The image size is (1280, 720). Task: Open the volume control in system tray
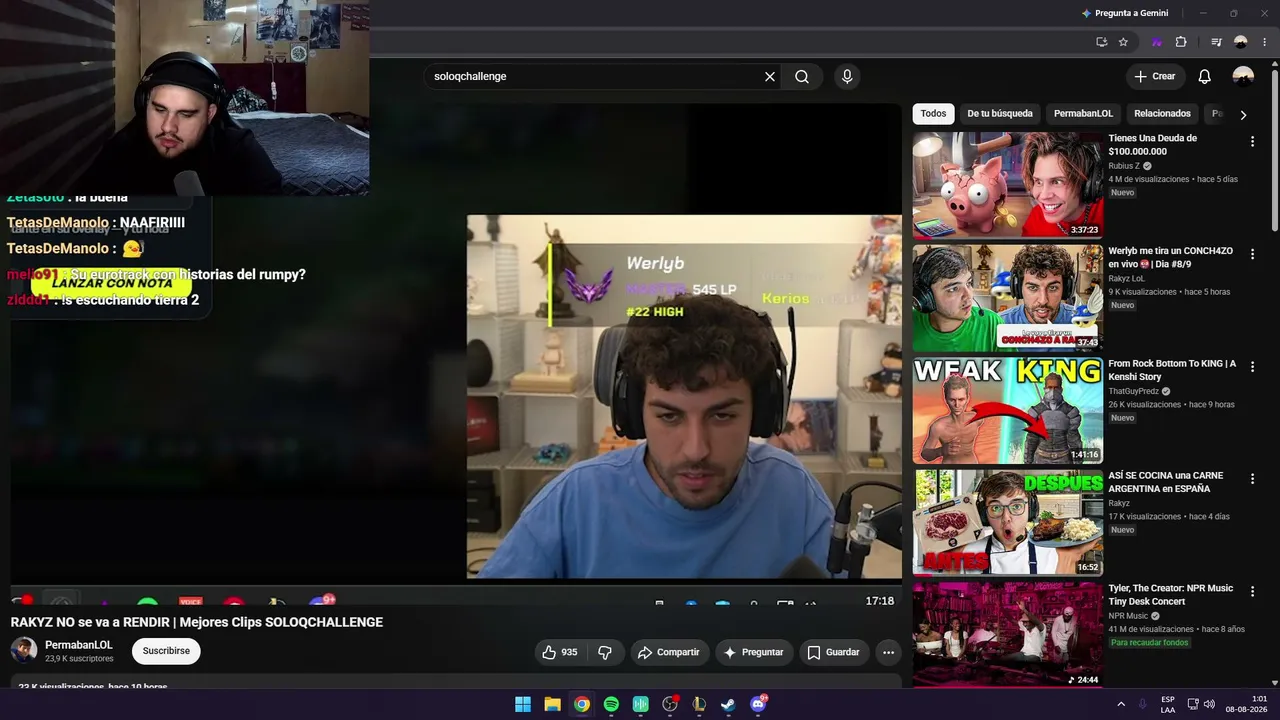[x=1209, y=704]
